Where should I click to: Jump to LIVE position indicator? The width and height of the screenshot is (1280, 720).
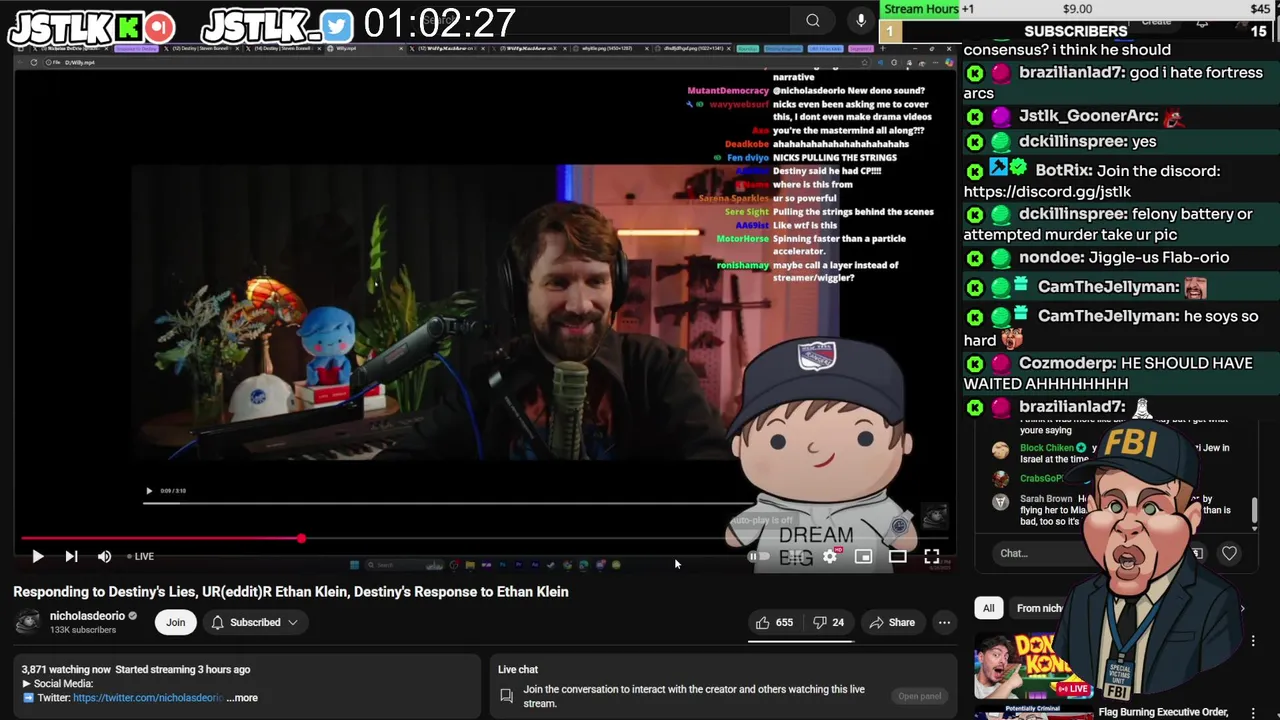[x=141, y=556]
